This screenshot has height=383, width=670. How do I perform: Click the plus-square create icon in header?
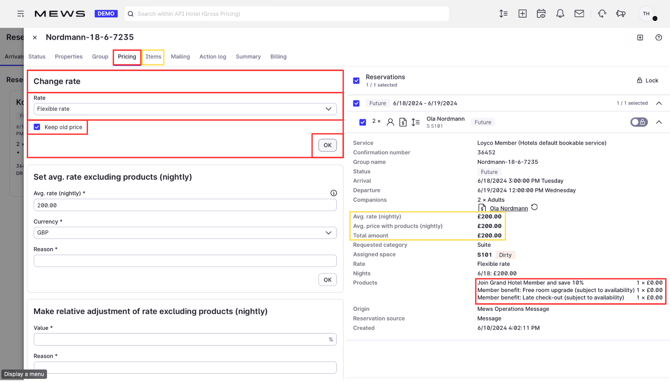(522, 14)
